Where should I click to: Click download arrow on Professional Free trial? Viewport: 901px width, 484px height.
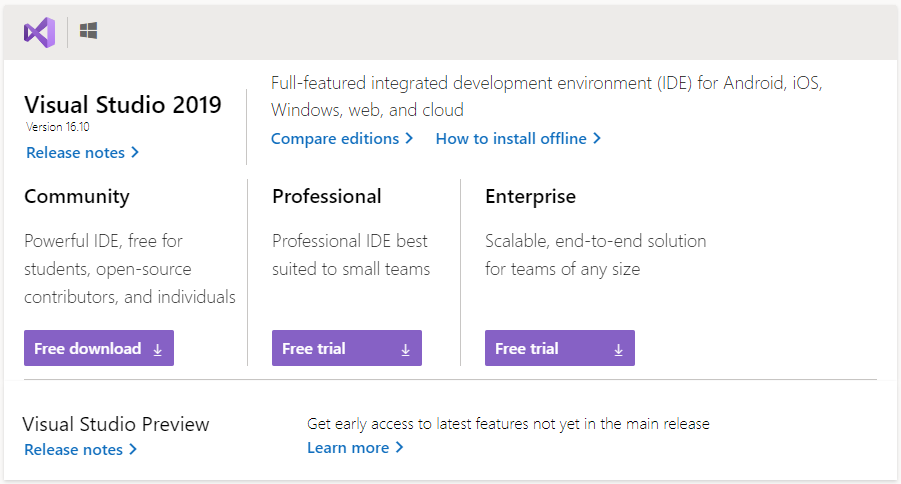pos(406,349)
